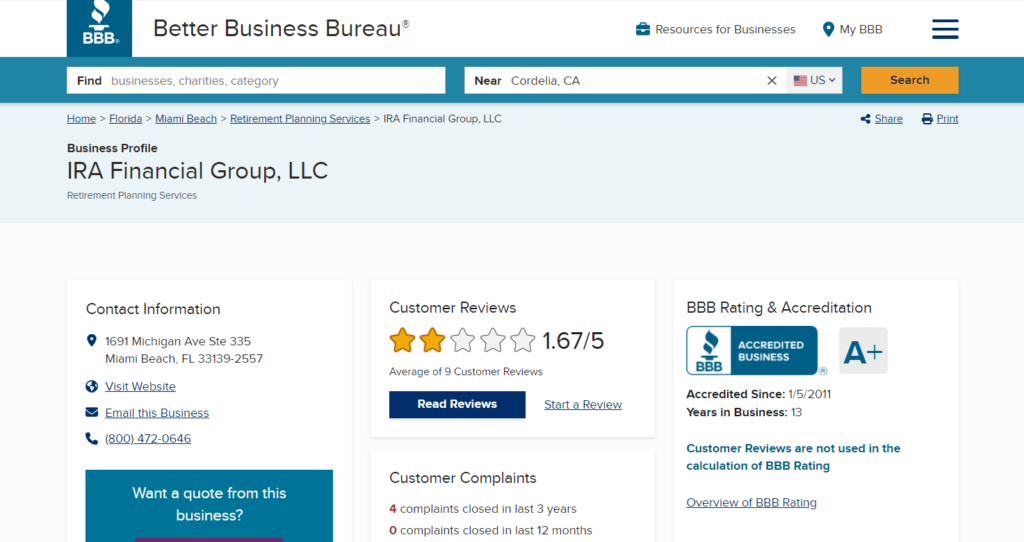The width and height of the screenshot is (1024, 542).
Task: Click Customer Reviews are not used notice text
Action: 793,457
